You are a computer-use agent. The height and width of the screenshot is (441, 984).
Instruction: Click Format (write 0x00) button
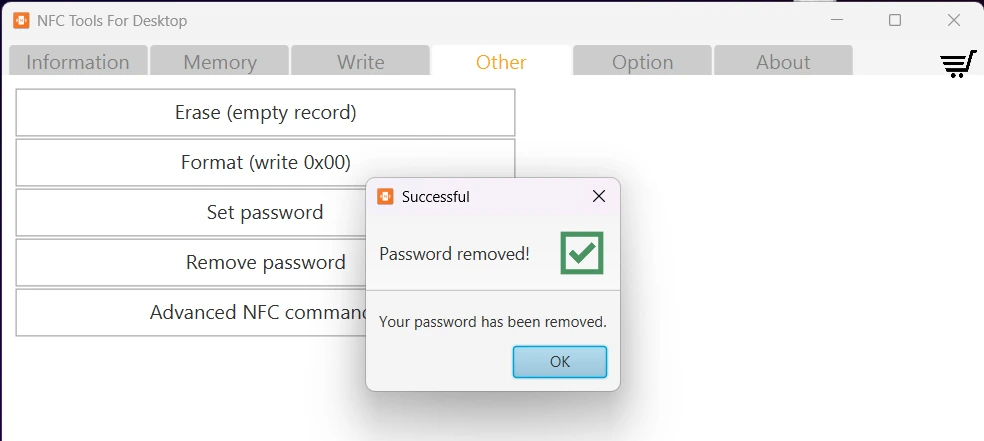[x=265, y=163]
